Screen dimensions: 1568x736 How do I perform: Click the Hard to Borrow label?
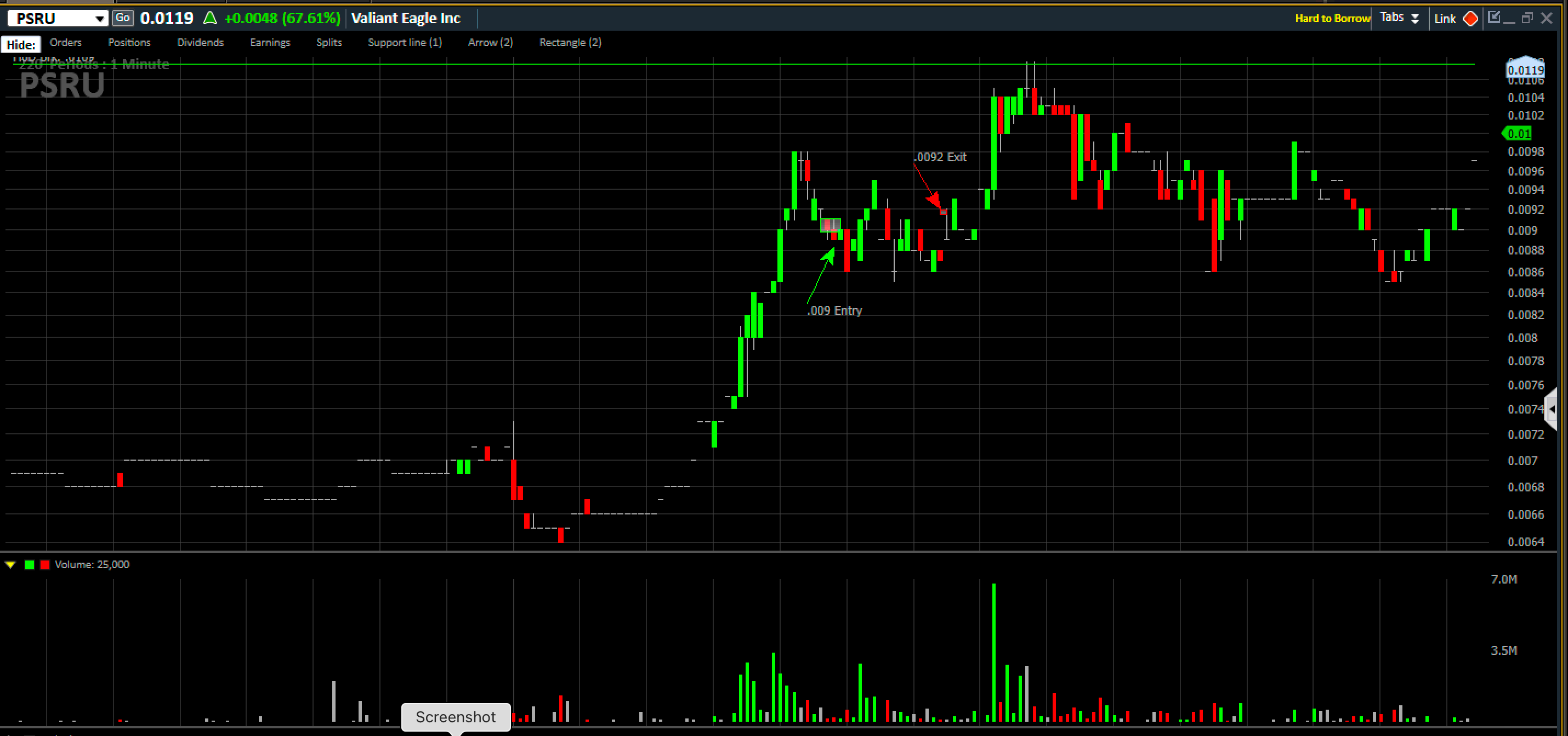(x=1332, y=18)
